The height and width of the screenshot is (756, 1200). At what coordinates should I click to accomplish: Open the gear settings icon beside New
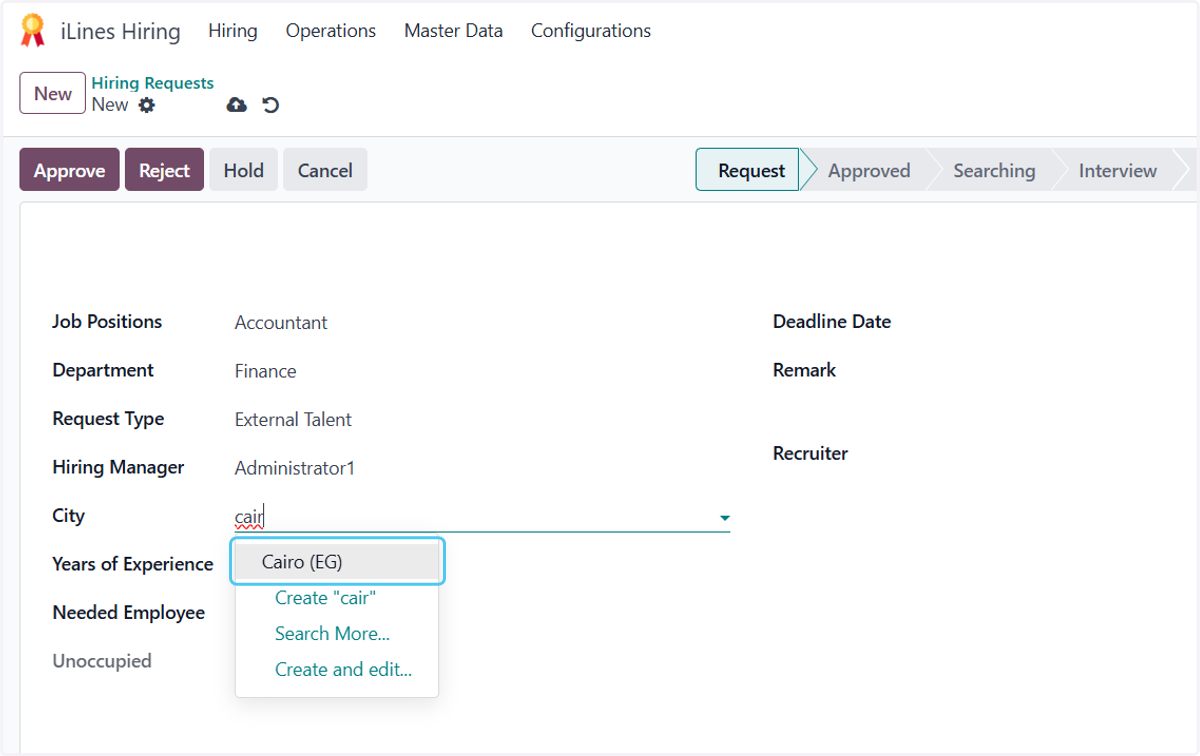pyautogui.click(x=147, y=105)
